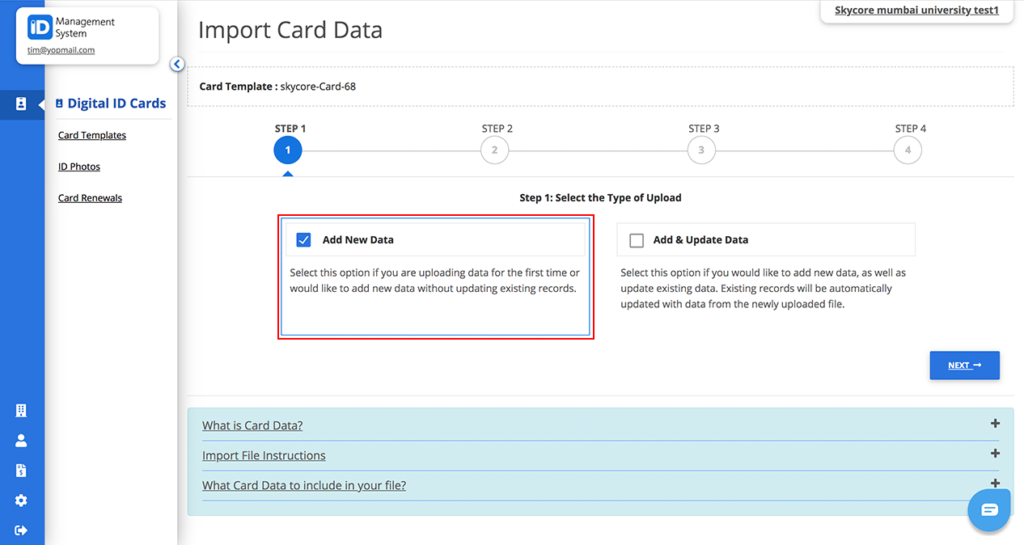
Task: Expand What Card Data to include section
Action: pos(304,486)
